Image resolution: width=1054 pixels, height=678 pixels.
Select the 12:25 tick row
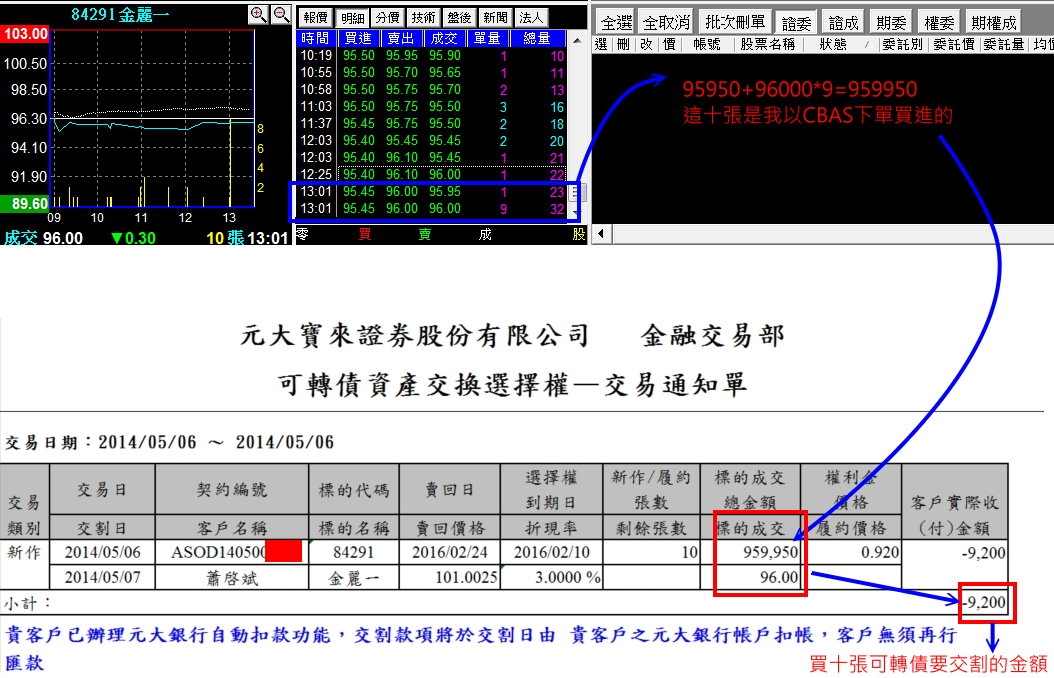click(432, 175)
